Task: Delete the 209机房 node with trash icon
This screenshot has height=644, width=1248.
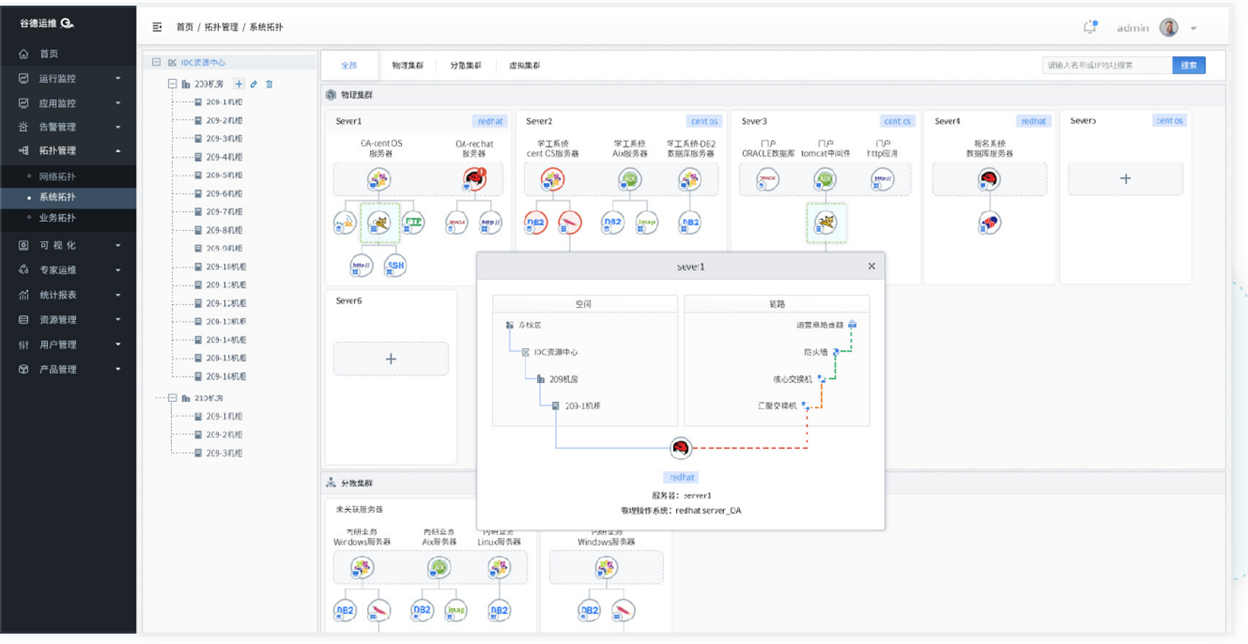Action: (269, 84)
